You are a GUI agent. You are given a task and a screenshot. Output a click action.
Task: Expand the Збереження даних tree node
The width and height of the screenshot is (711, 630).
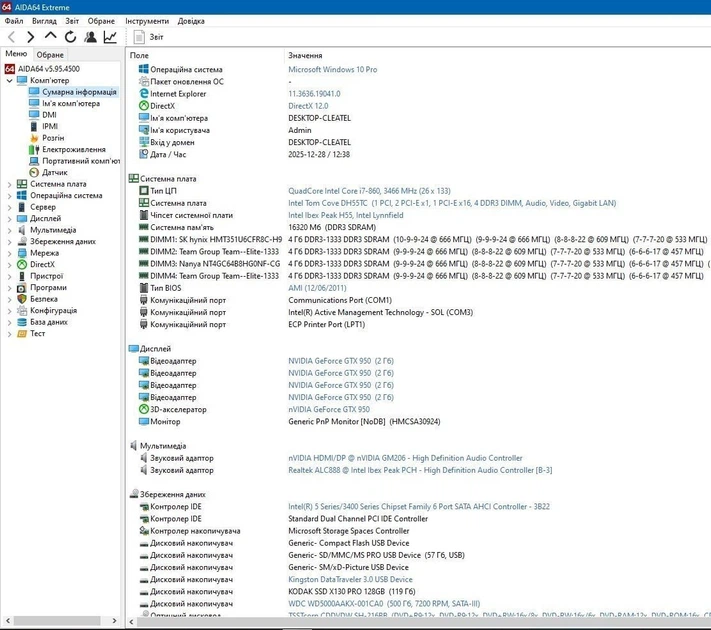10,242
